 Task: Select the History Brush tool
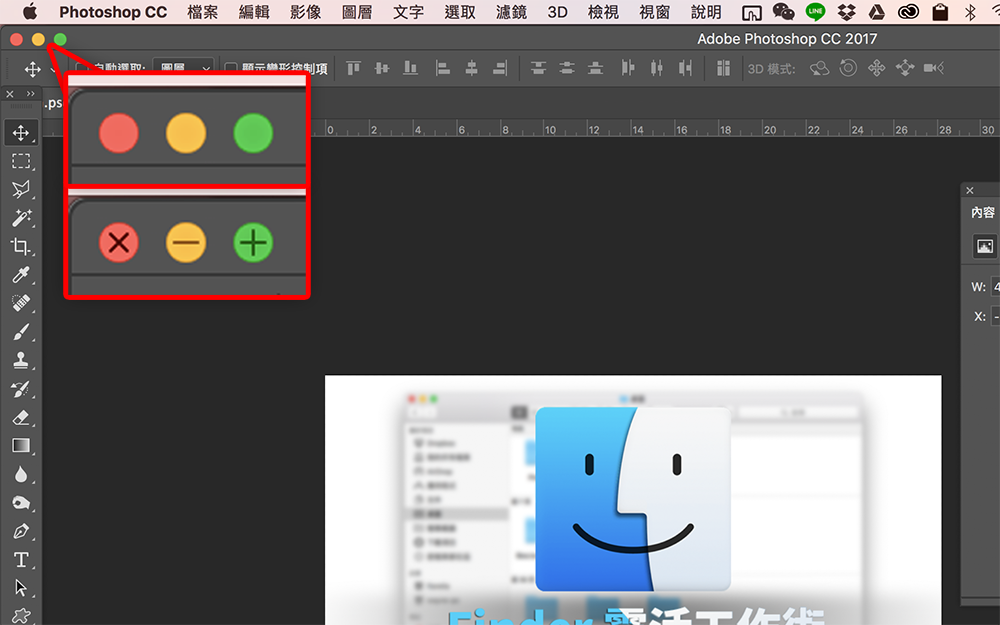[x=21, y=389]
